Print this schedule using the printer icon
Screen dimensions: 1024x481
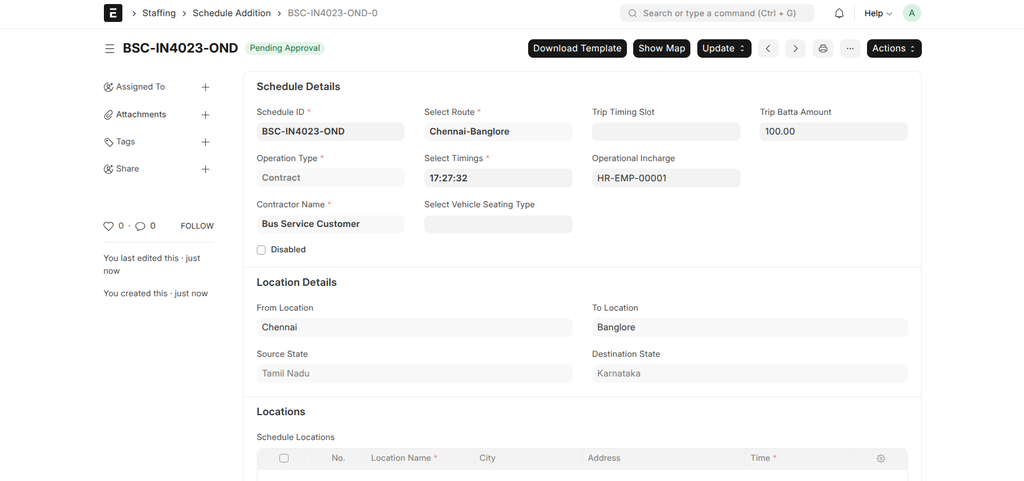pyautogui.click(x=823, y=48)
